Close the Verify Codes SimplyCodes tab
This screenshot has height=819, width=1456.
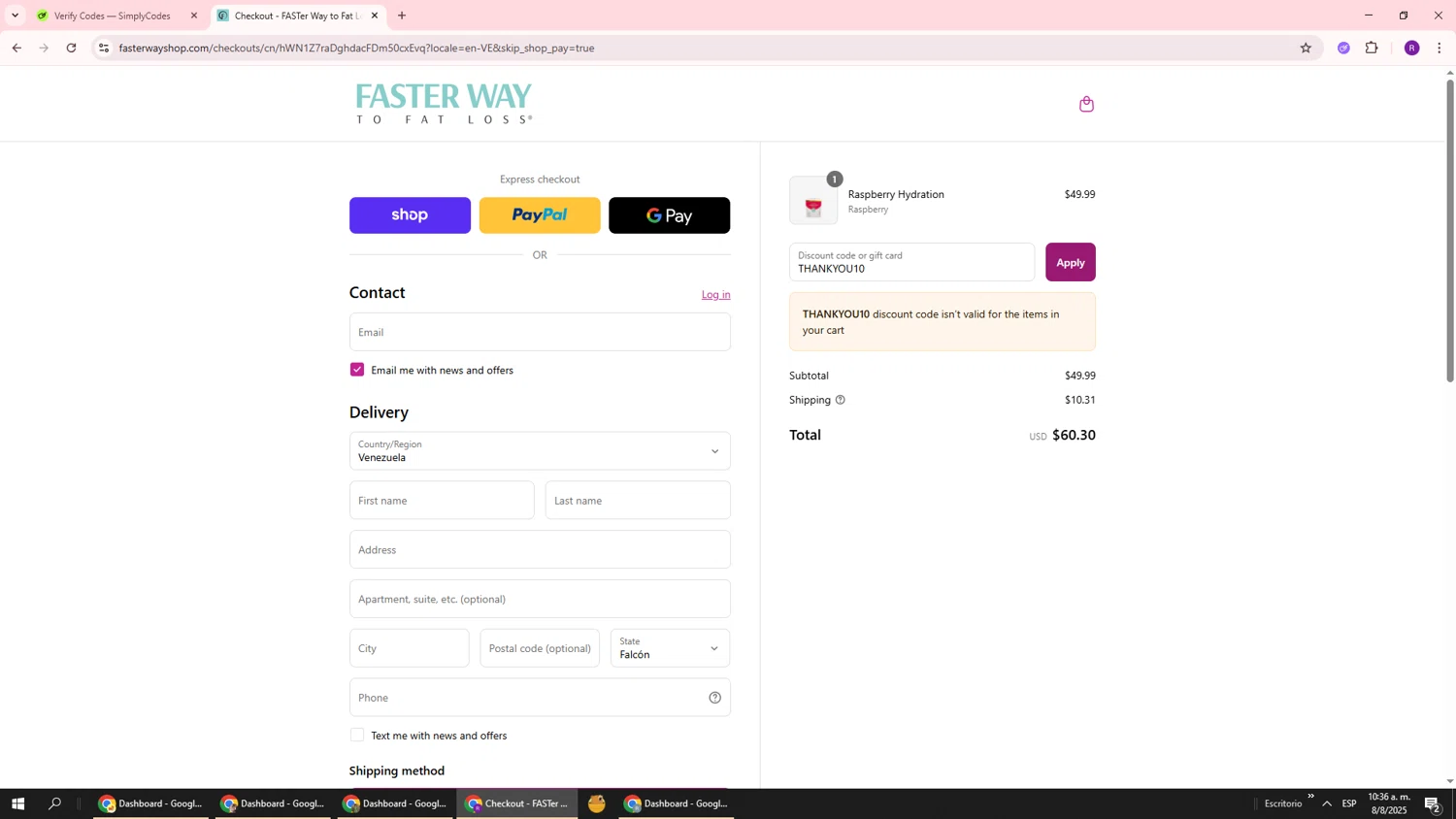[x=194, y=16]
